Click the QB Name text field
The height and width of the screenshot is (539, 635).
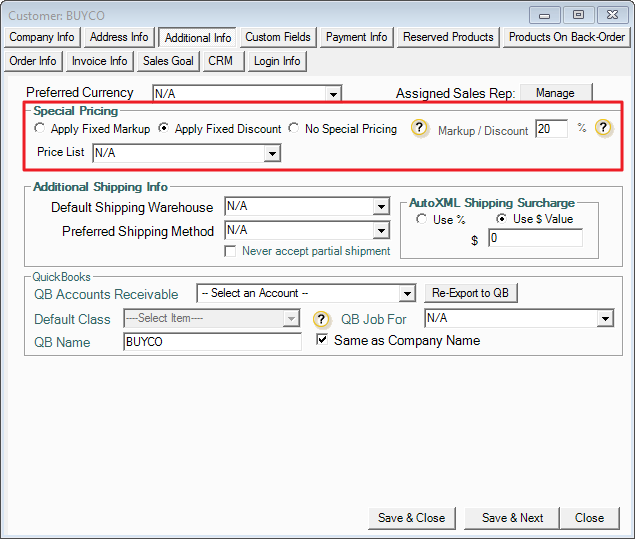pyautogui.click(x=212, y=342)
